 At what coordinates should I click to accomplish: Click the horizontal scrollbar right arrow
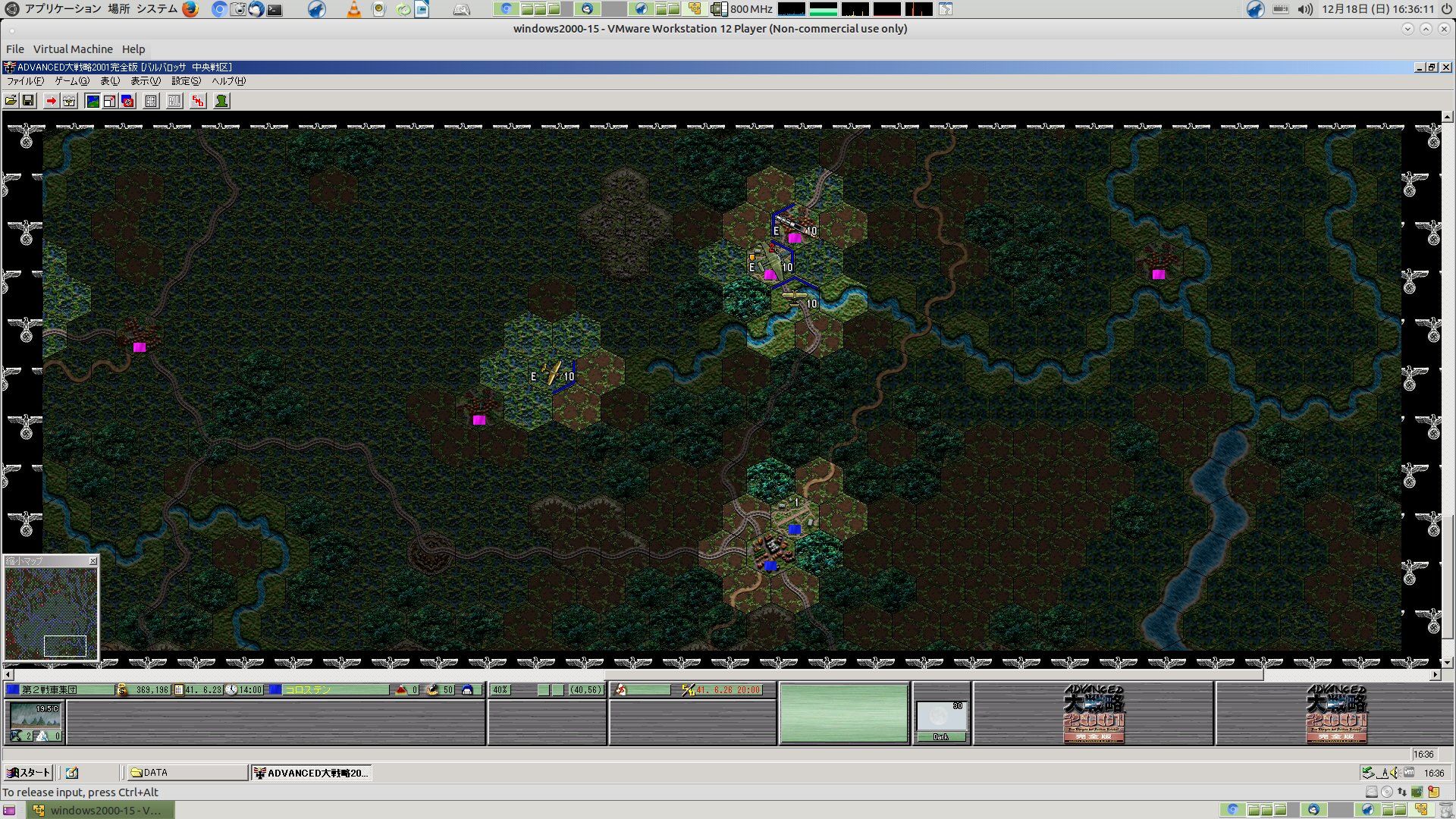(1435, 674)
